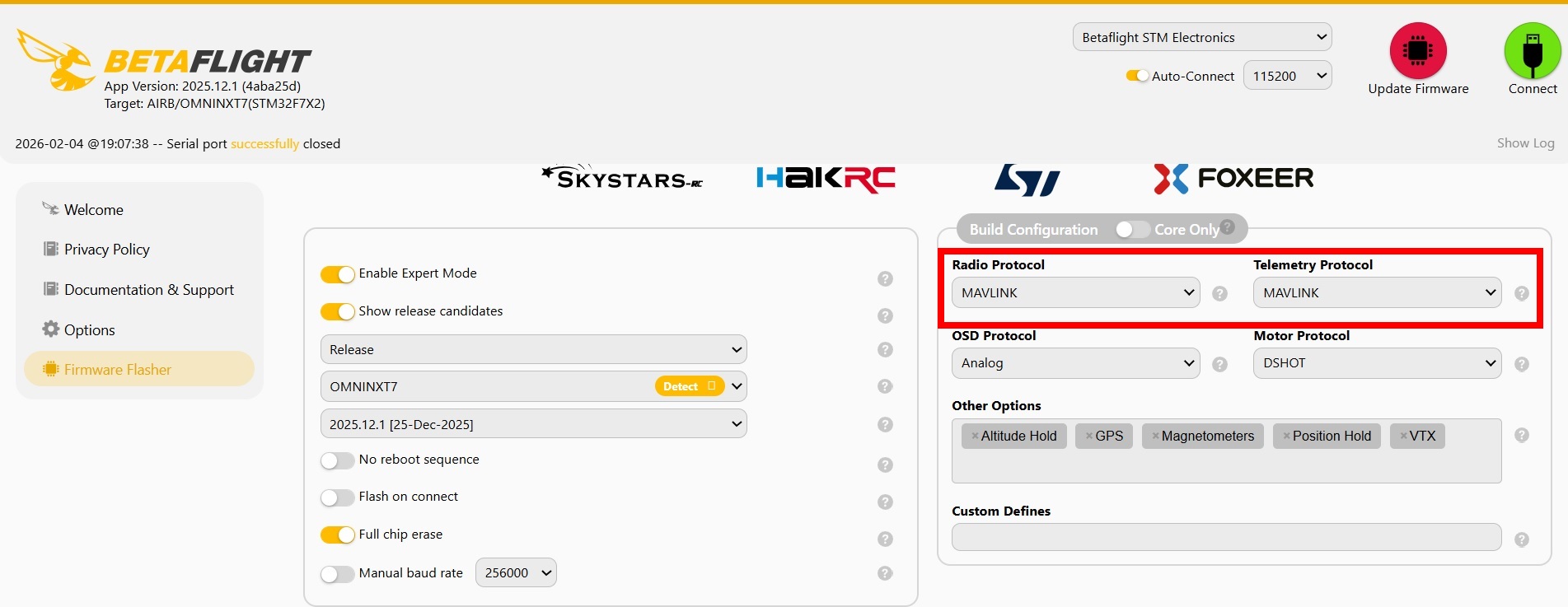Click the red Update Firmware chip icon
Screen dimensions: 1568x607
click(x=1417, y=51)
